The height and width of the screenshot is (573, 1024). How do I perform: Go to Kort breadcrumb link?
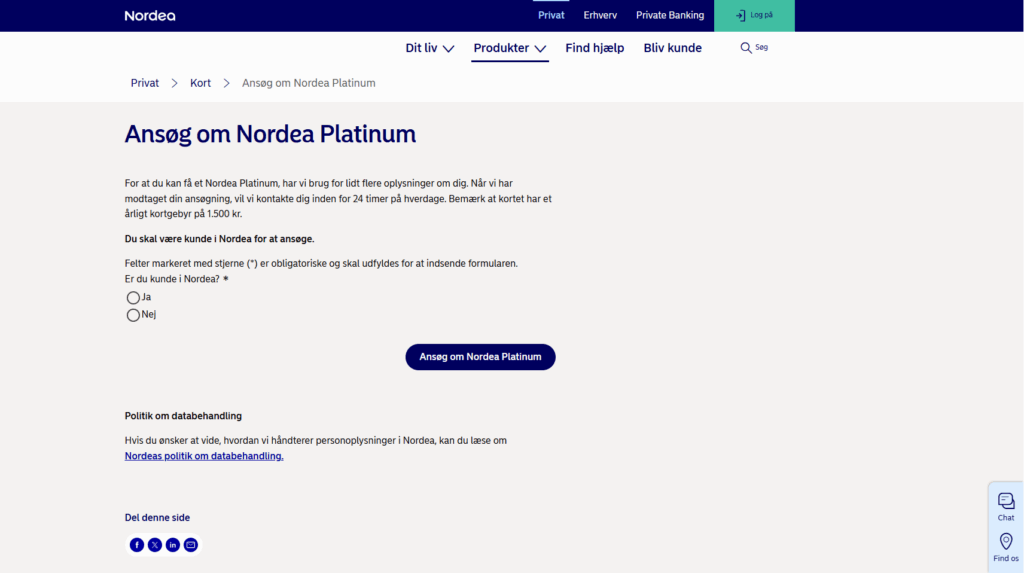point(200,83)
